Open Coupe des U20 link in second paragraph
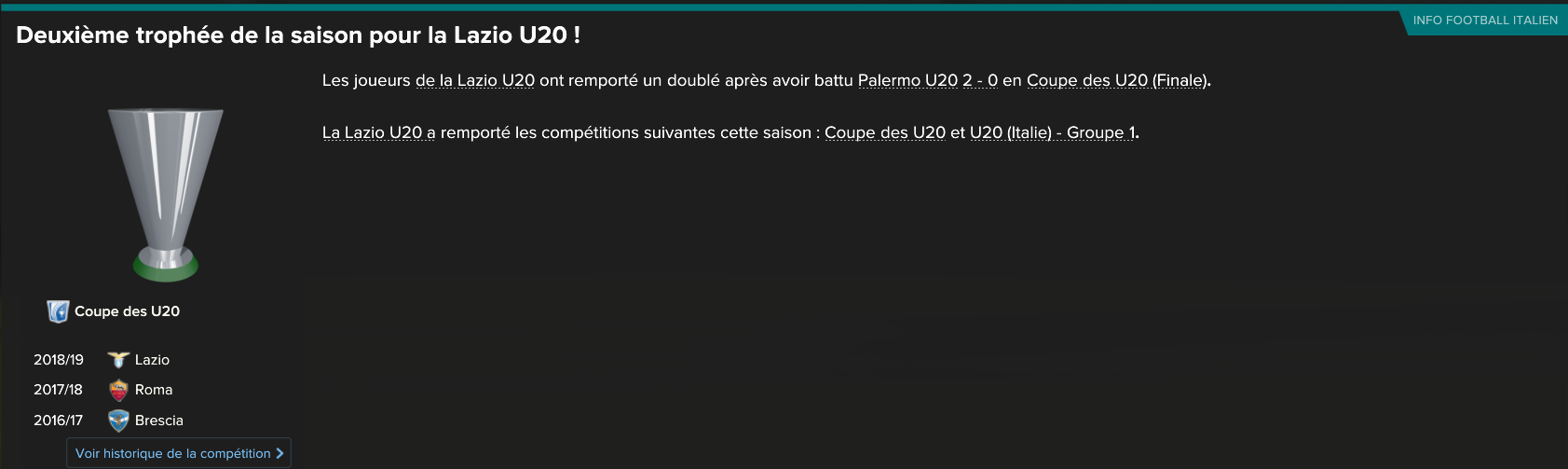Image resolution: width=1568 pixels, height=469 pixels. [x=885, y=133]
